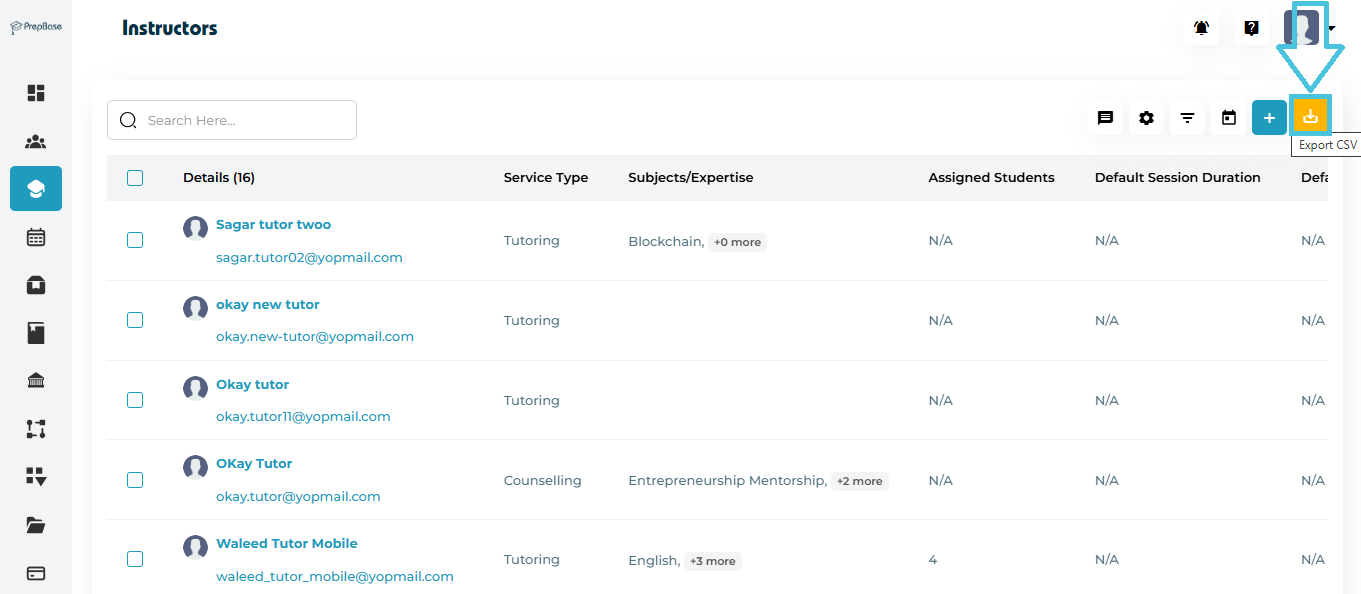Open the filter list icon
Viewport: 1361px width, 594px height.
coord(1187,118)
